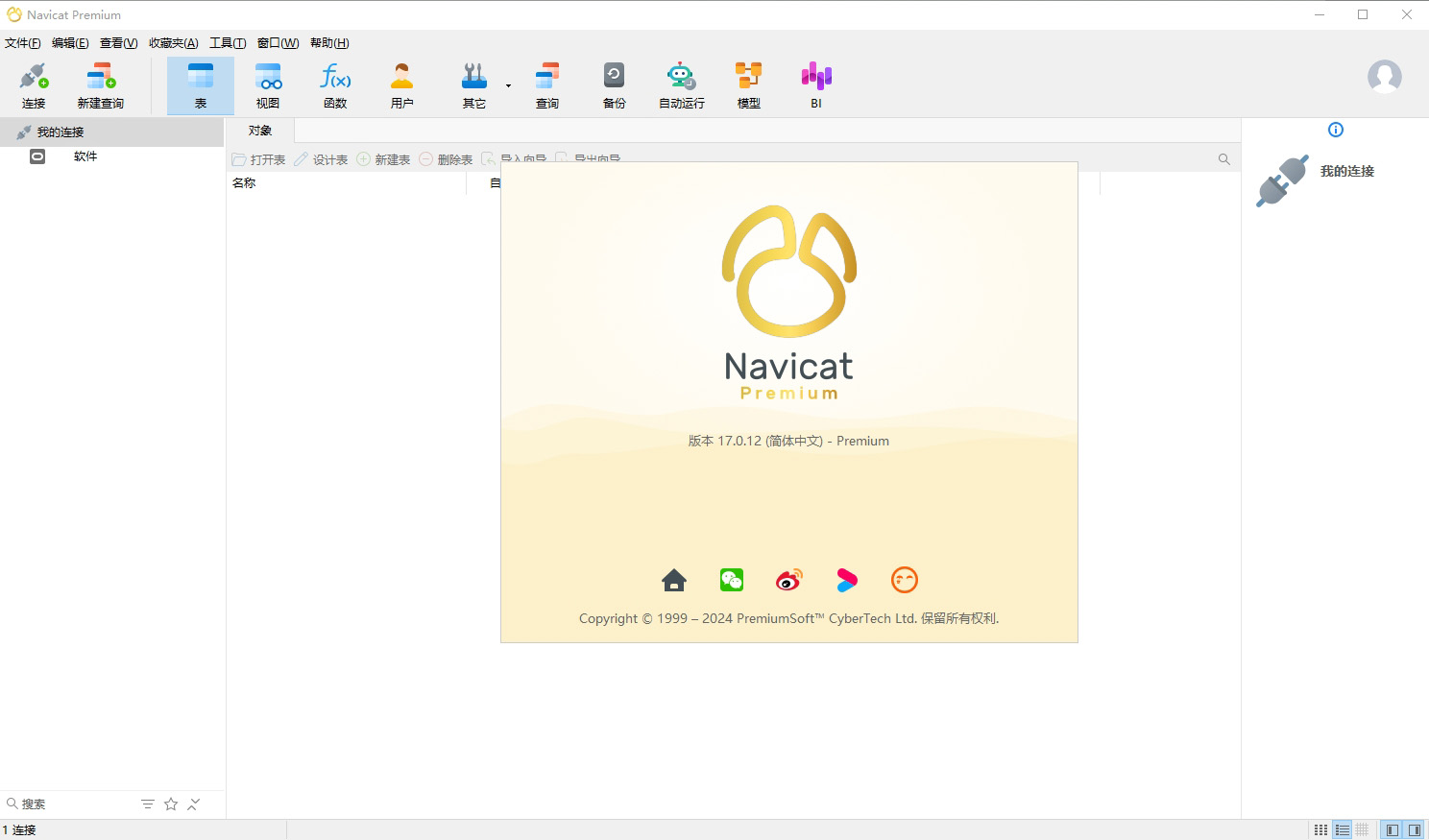The width and height of the screenshot is (1429, 840).
Task: Click the home website icon in About dialog
Action: click(x=674, y=580)
